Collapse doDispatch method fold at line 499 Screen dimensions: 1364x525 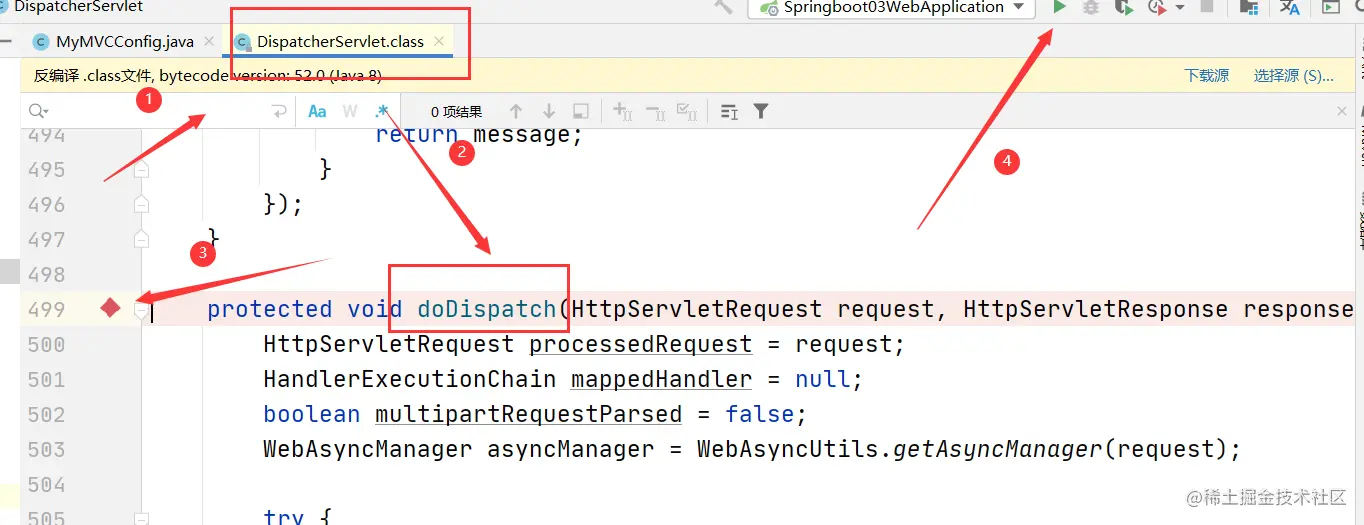(141, 310)
